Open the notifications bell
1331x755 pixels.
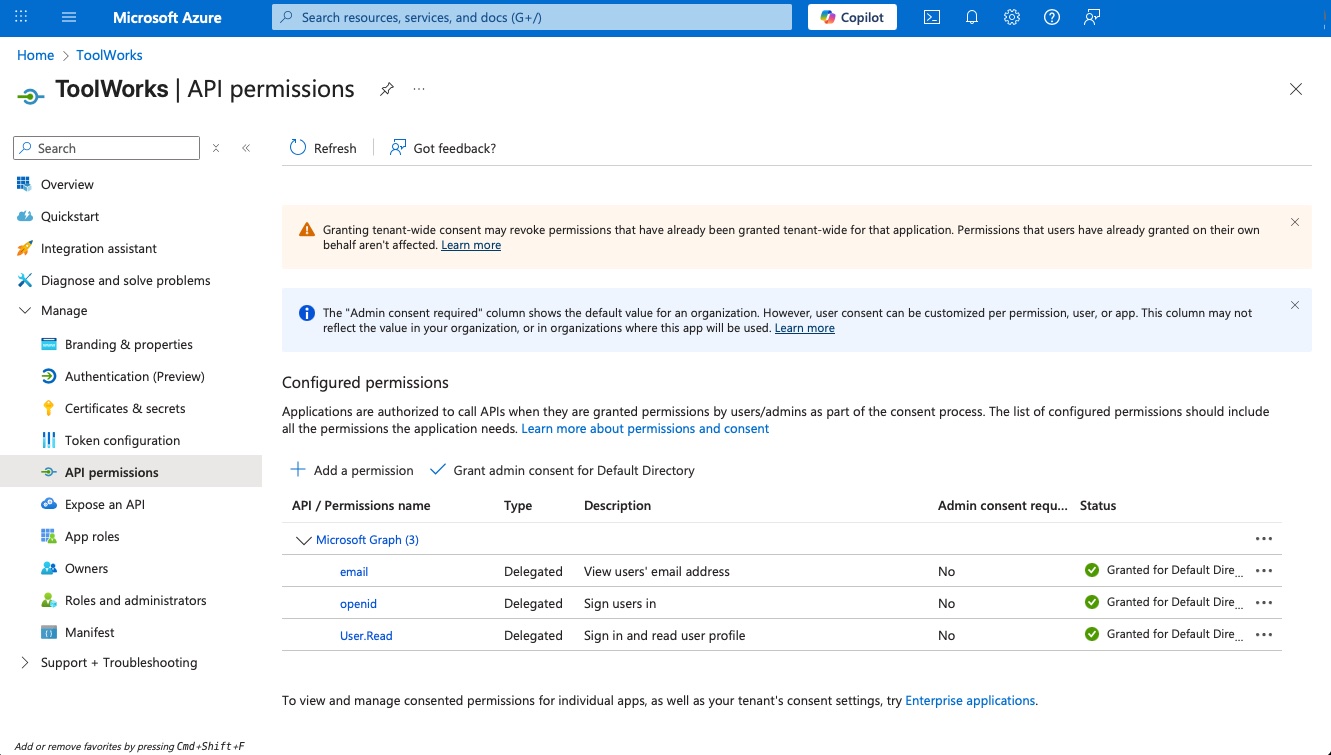[971, 17]
